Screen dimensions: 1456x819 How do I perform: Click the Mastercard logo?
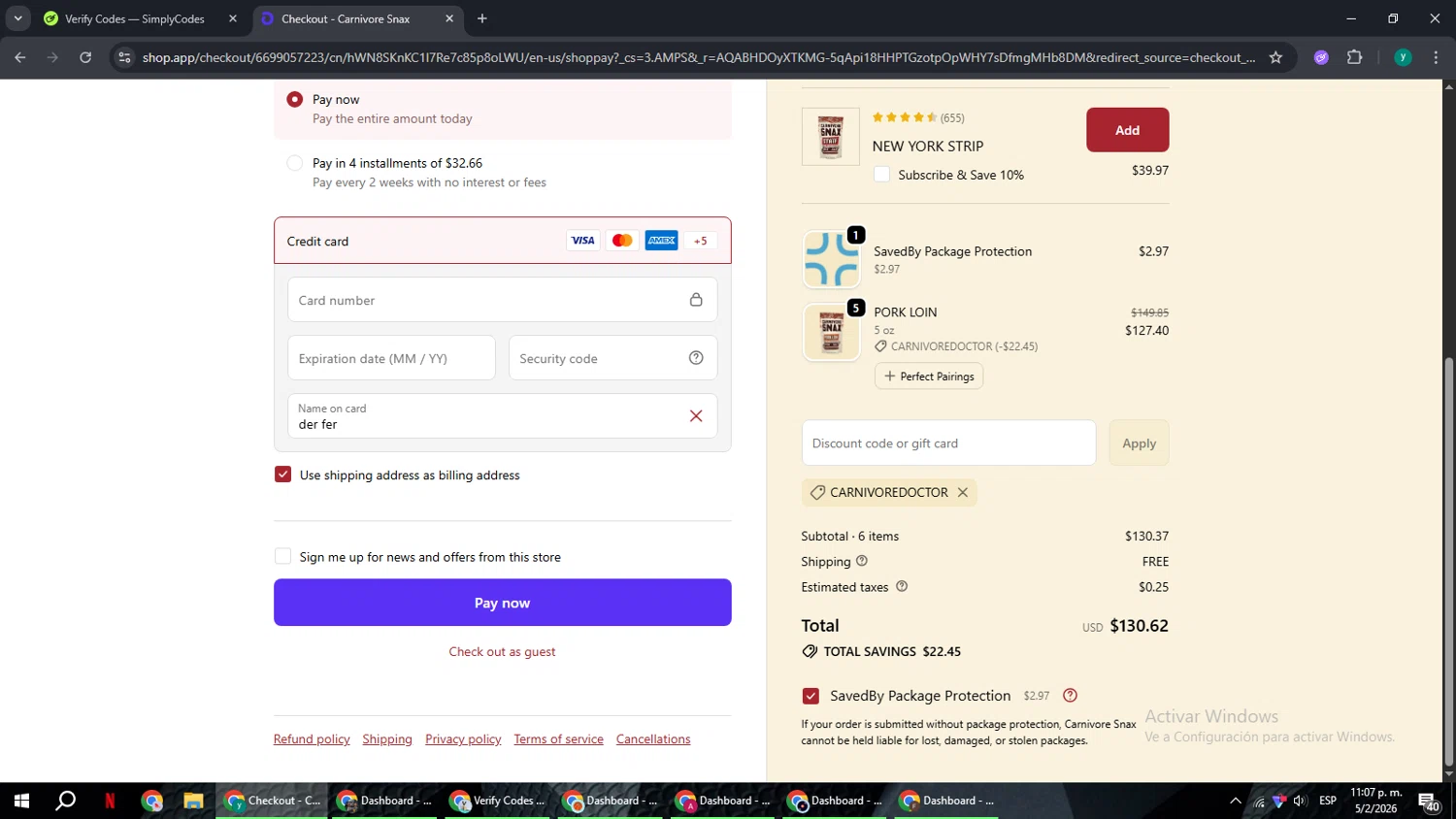622,241
